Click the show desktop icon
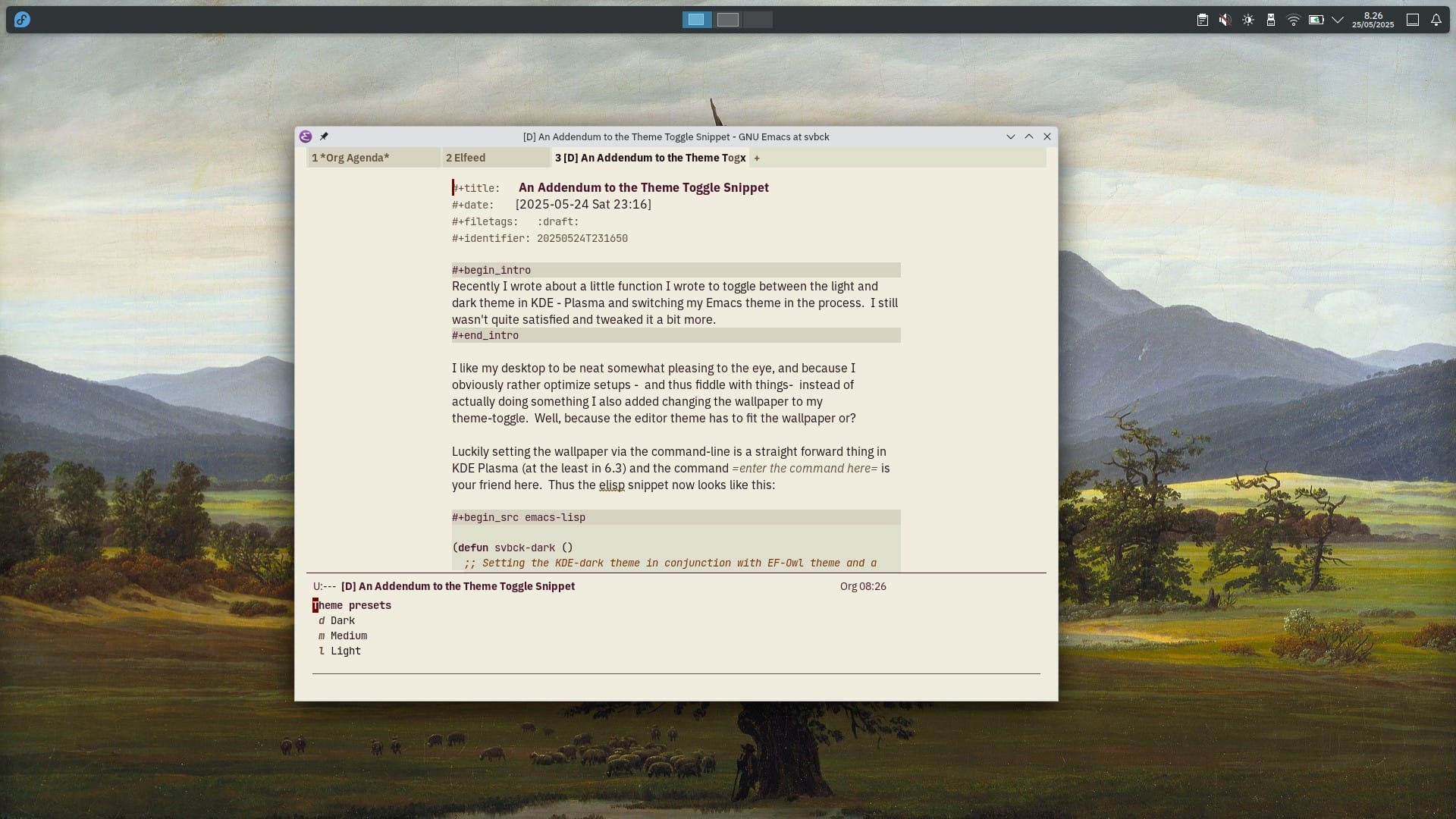The width and height of the screenshot is (1456, 819). coord(1412,20)
